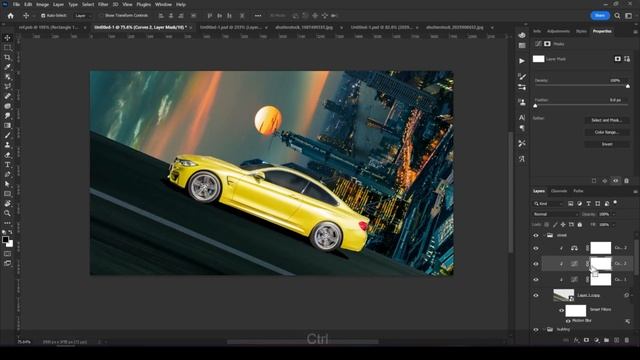Open the File menu
640x360 pixels.
[16, 4]
